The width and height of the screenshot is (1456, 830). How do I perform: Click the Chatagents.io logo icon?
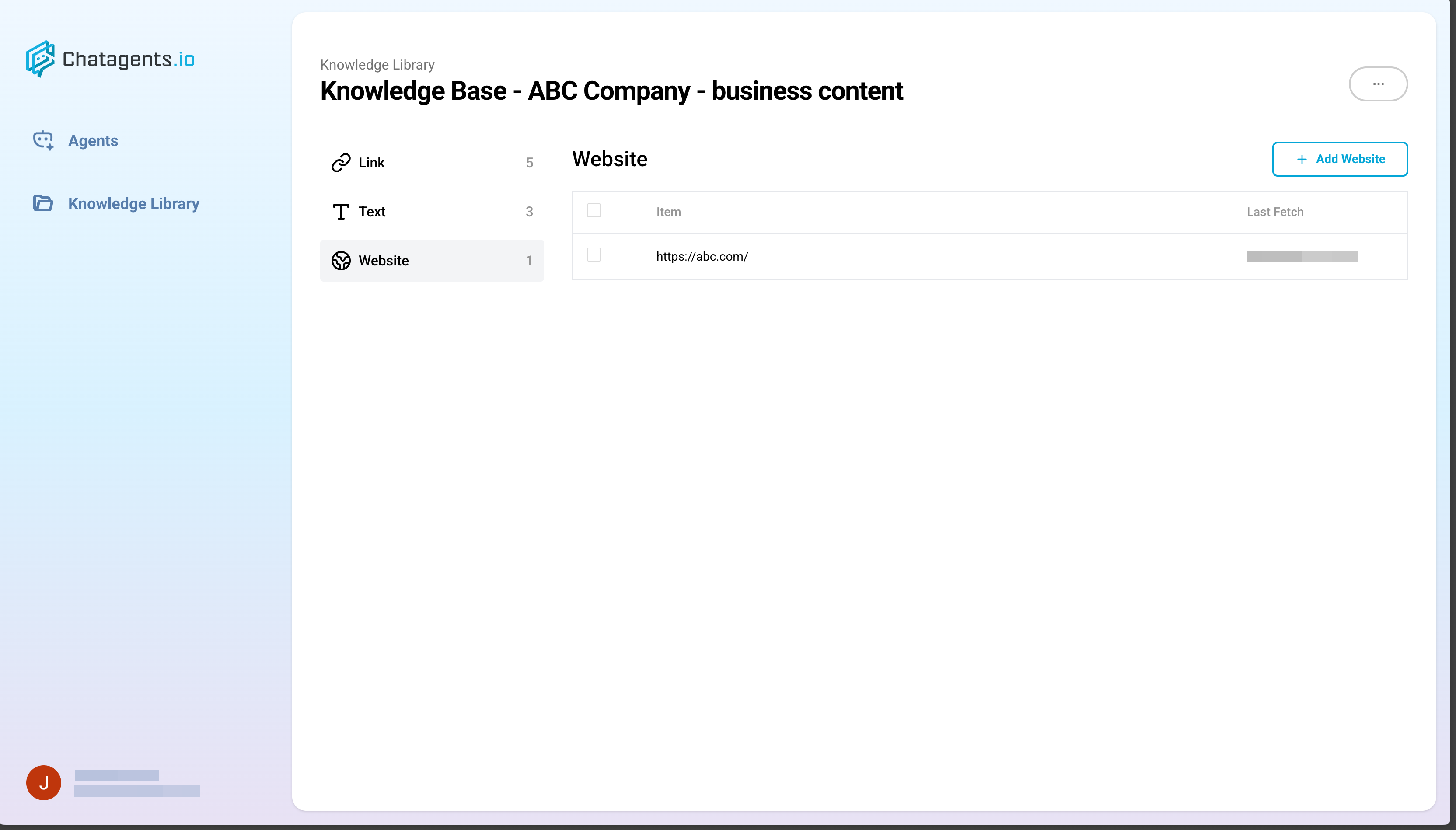click(x=40, y=59)
